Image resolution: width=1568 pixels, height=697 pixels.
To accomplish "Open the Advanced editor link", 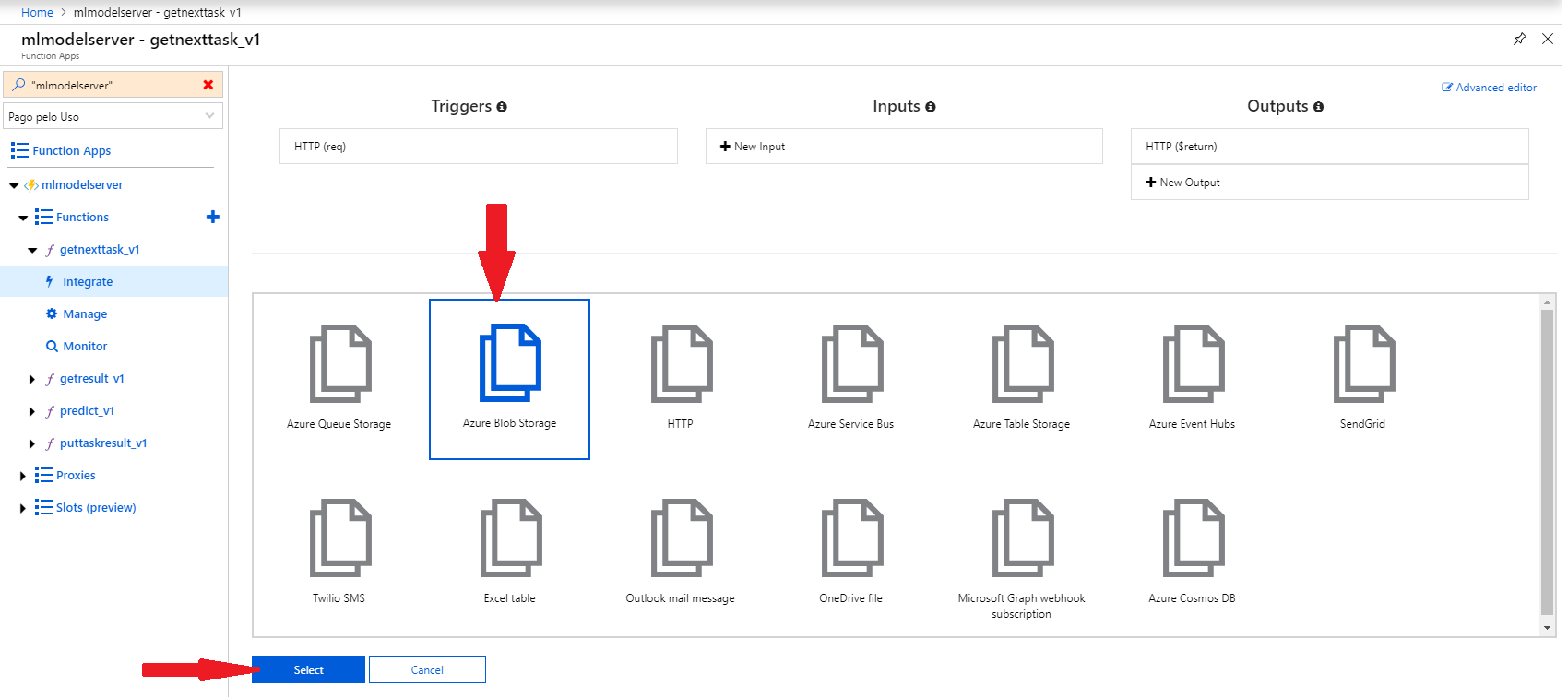I will click(1490, 88).
